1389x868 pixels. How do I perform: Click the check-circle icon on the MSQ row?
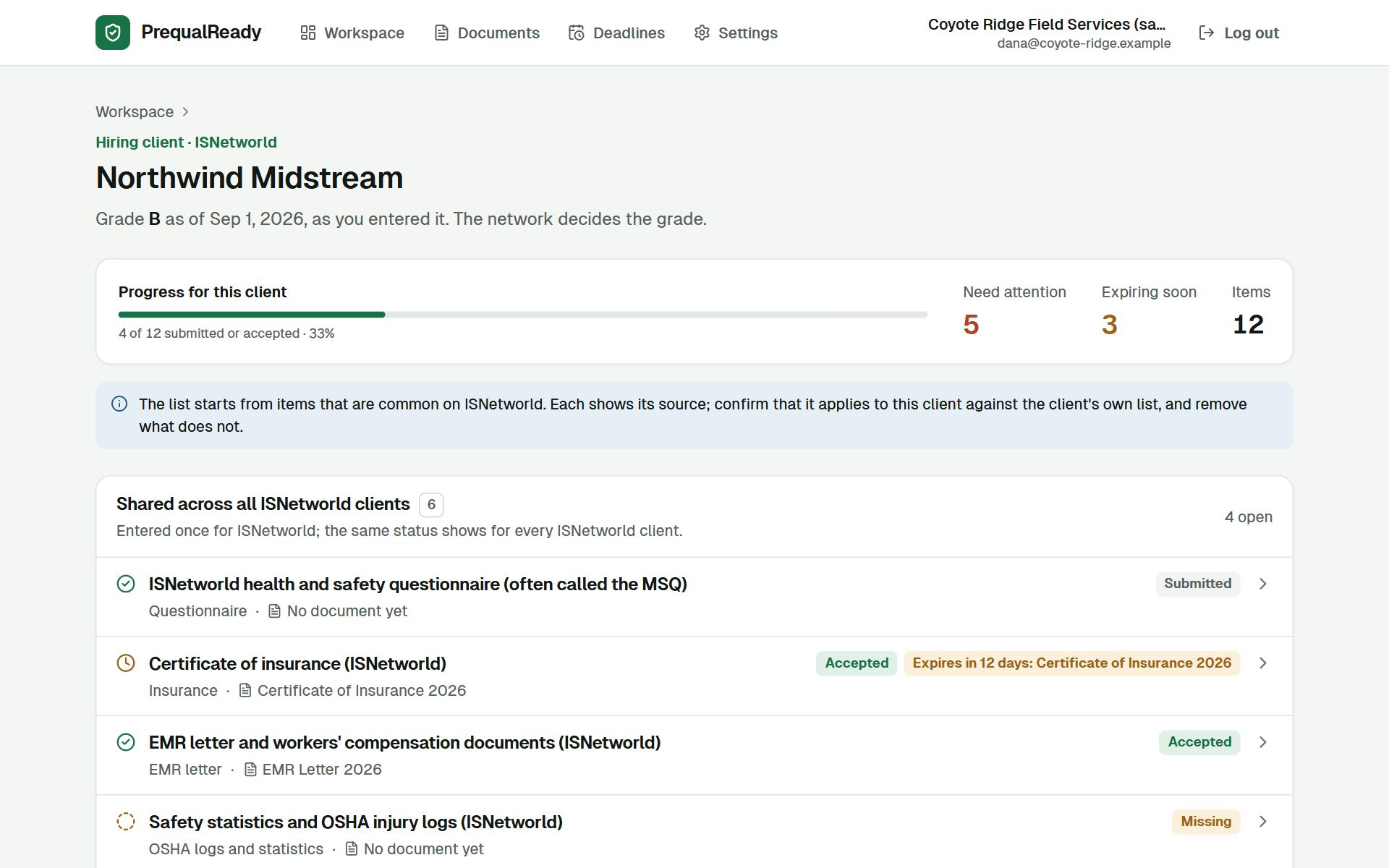[126, 584]
